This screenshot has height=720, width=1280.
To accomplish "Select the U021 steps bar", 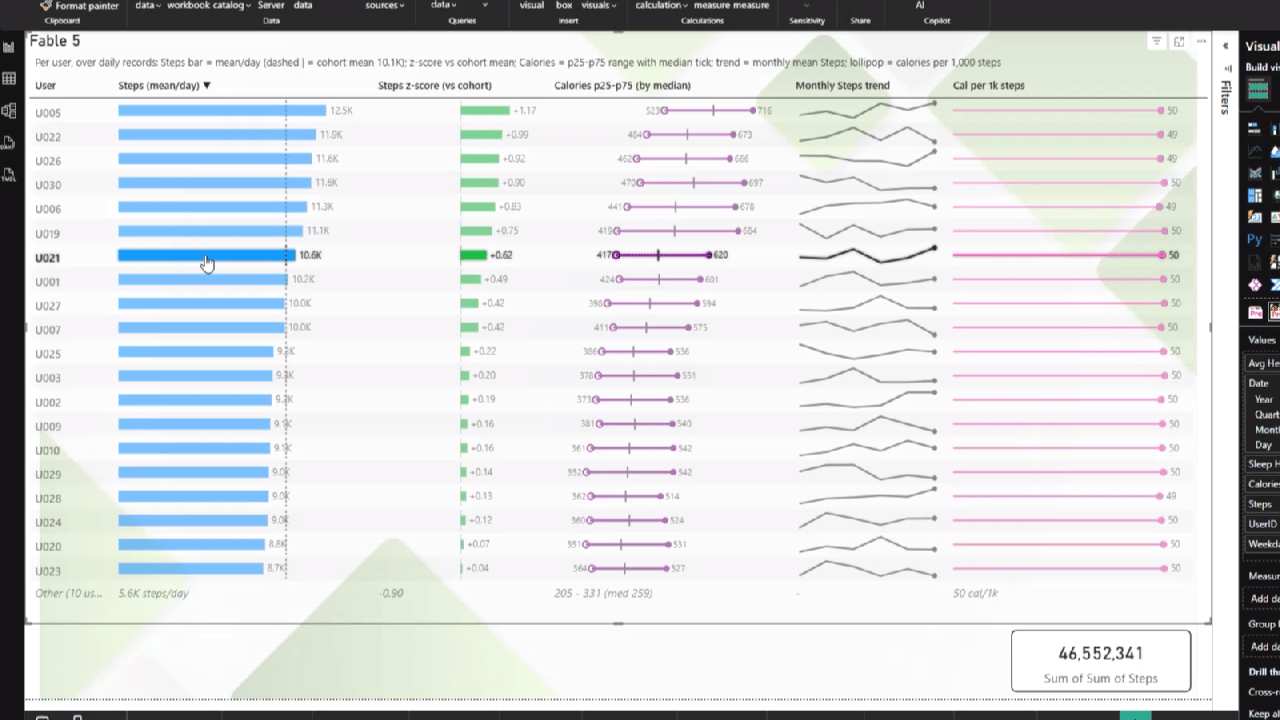I will (x=206, y=255).
